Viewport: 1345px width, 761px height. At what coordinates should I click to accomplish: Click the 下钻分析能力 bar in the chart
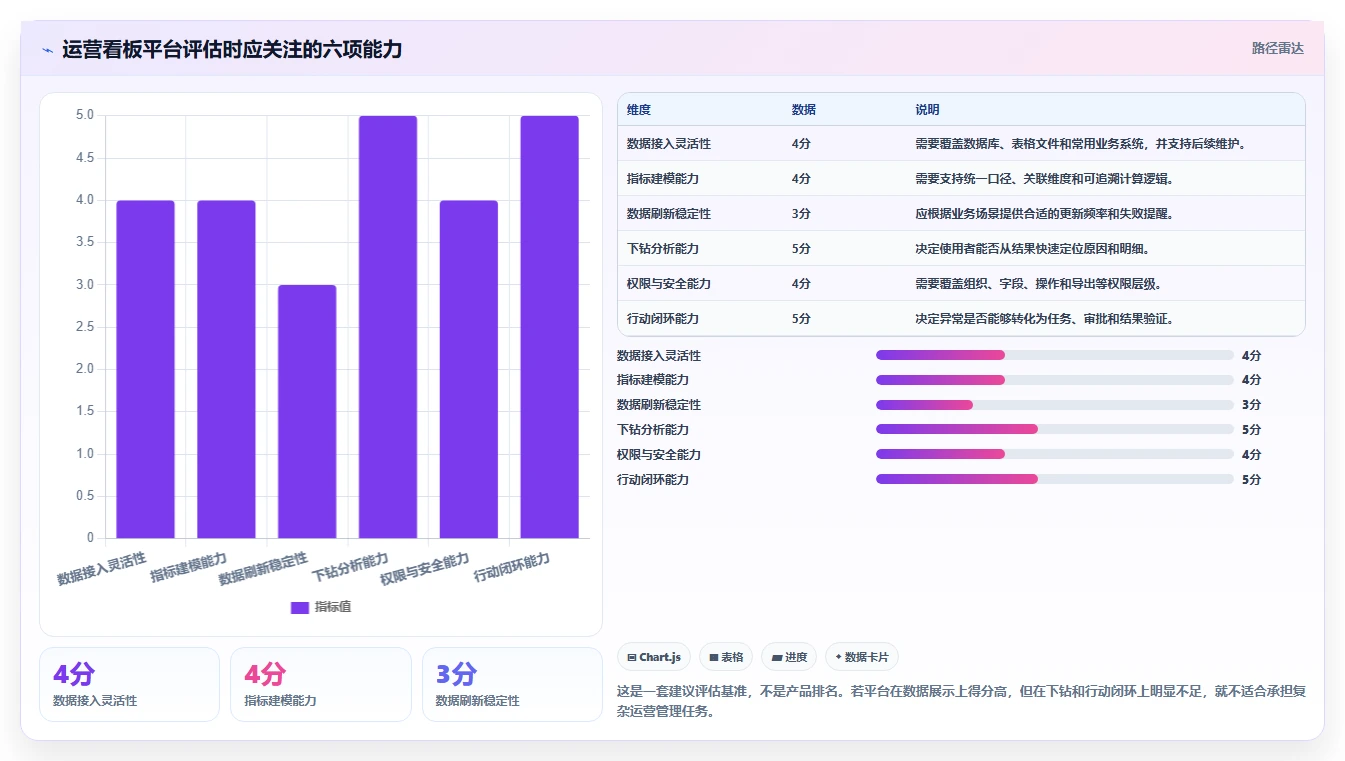click(388, 327)
